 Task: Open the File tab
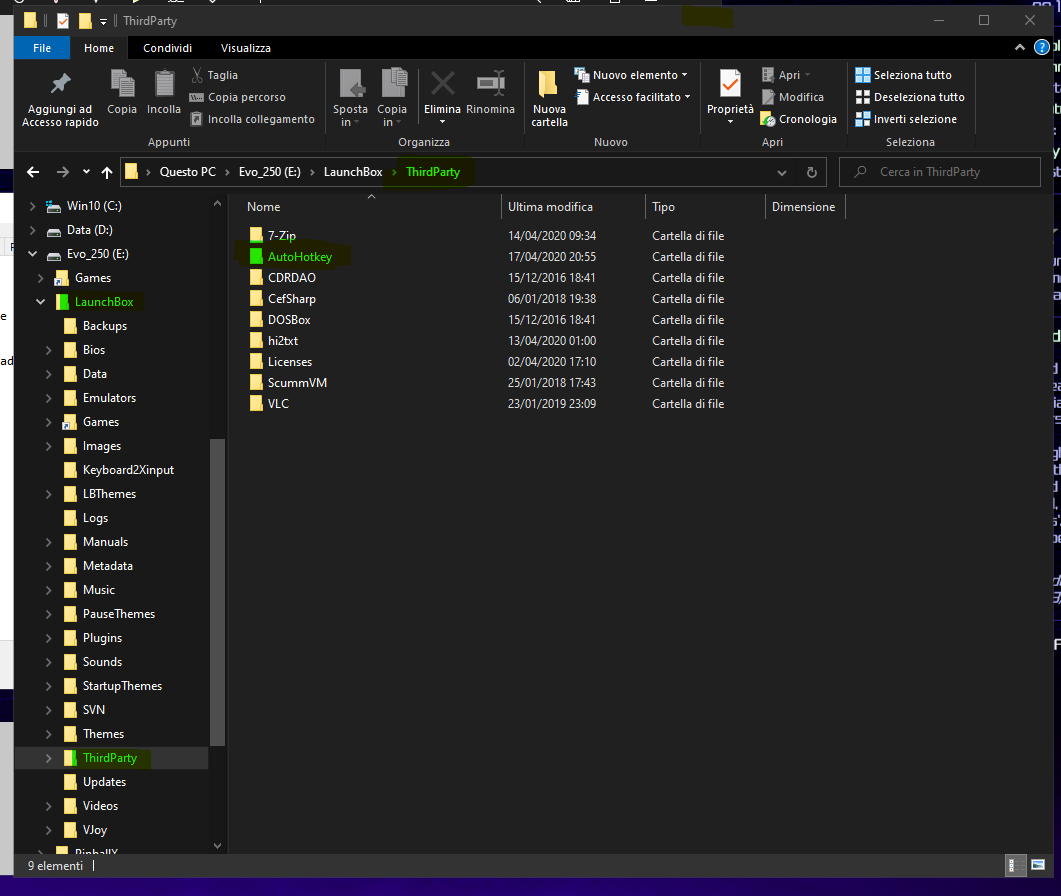(42, 48)
